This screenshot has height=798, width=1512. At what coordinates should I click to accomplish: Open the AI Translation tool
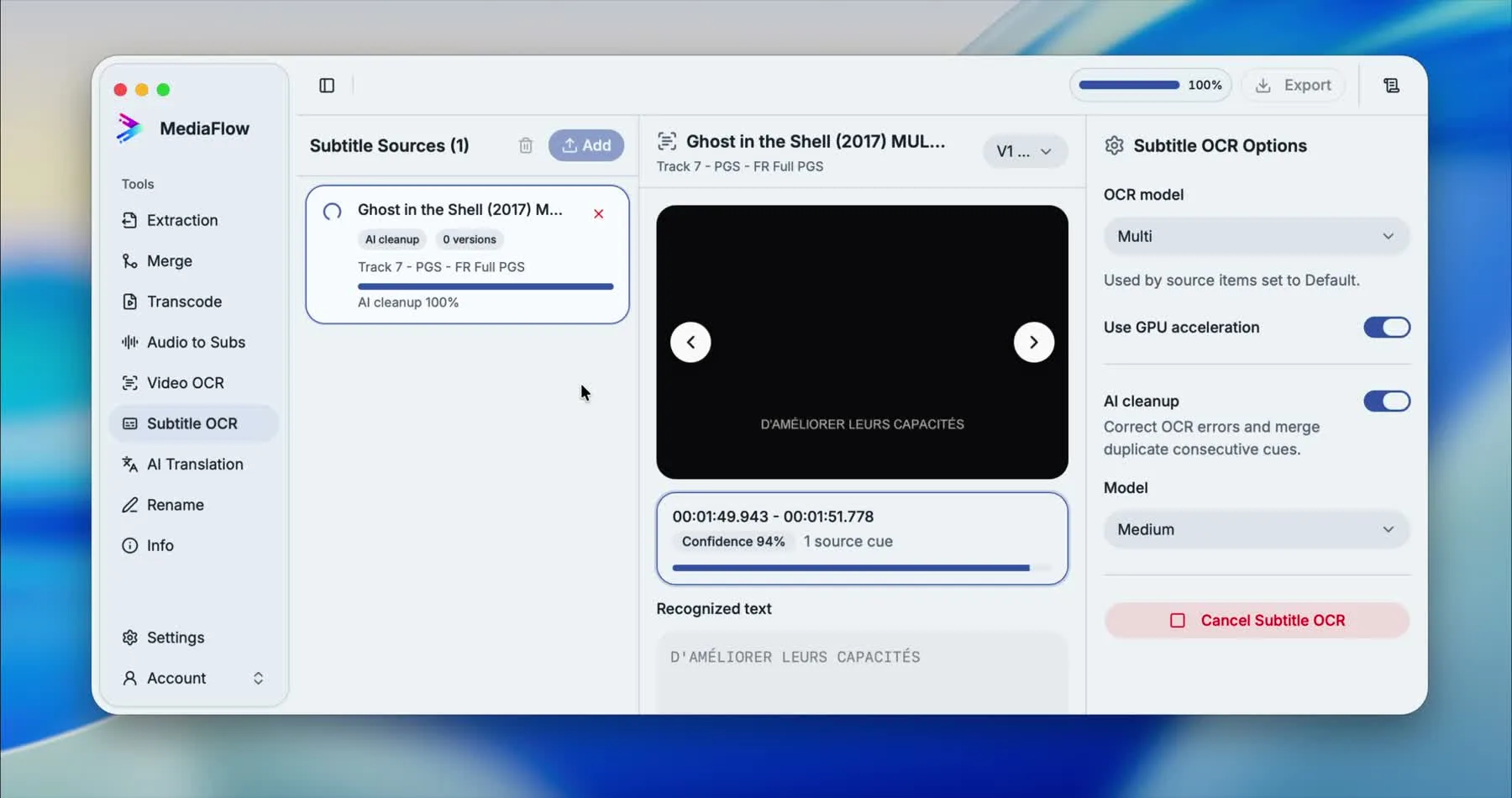193,465
